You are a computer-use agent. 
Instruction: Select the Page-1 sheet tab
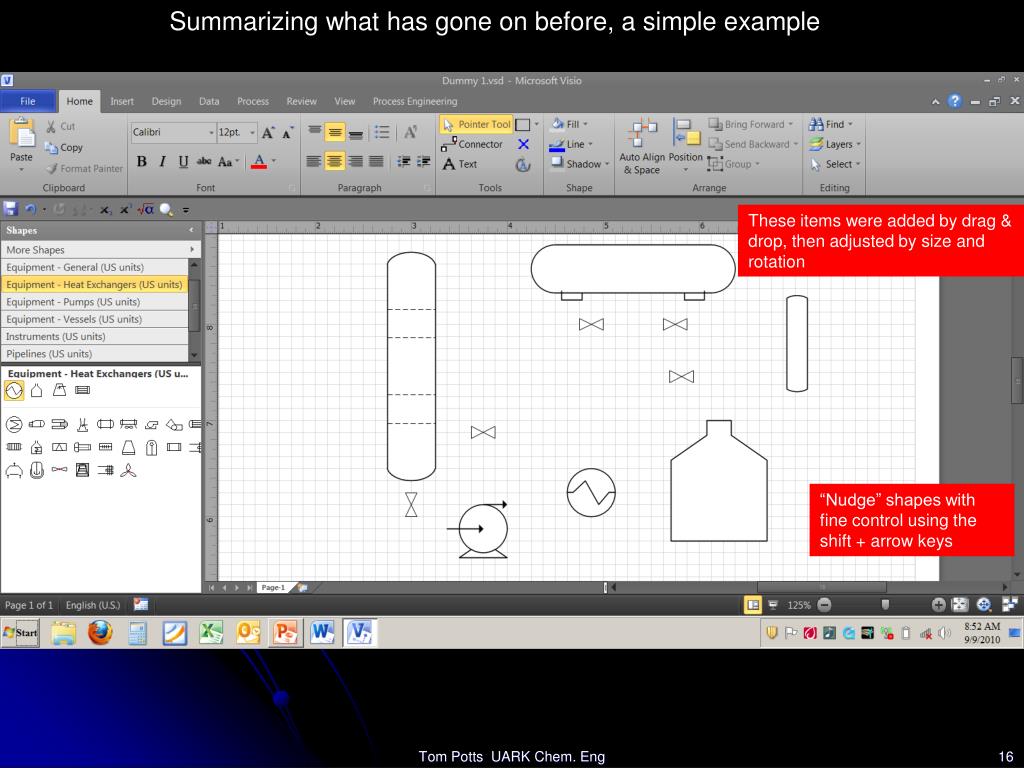(x=274, y=588)
